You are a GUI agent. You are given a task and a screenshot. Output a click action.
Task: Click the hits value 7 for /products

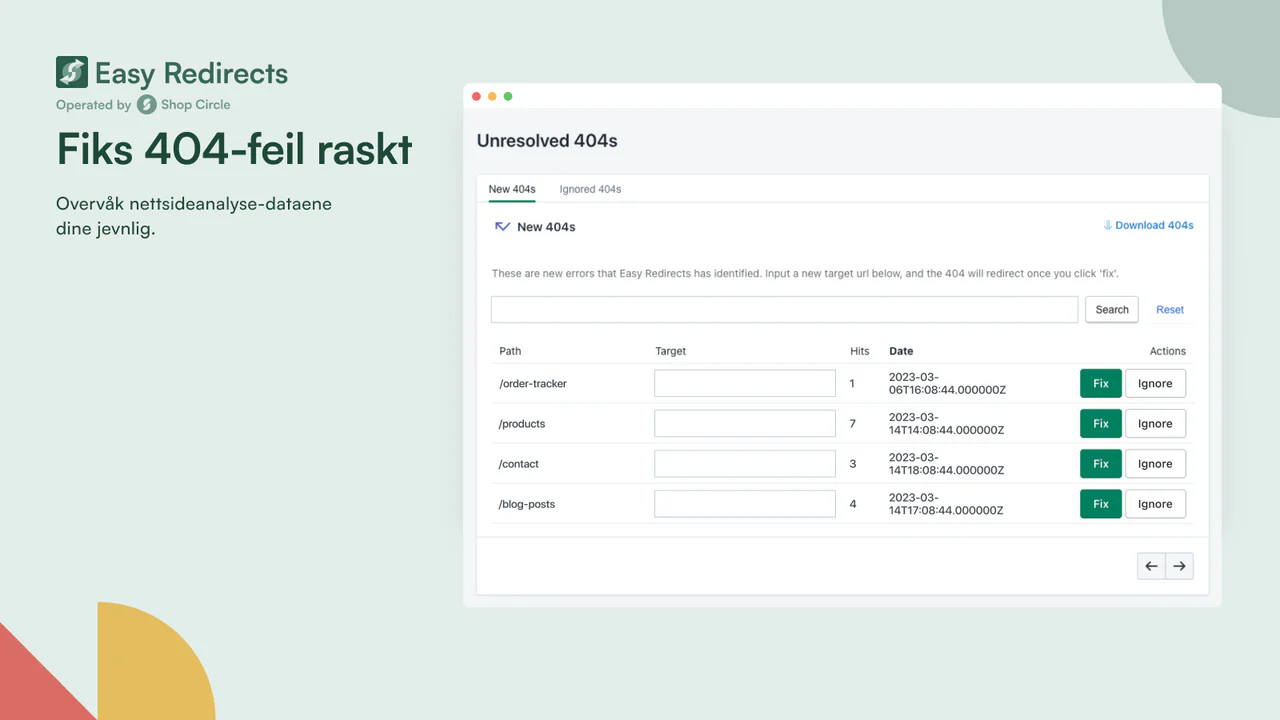[853, 424]
